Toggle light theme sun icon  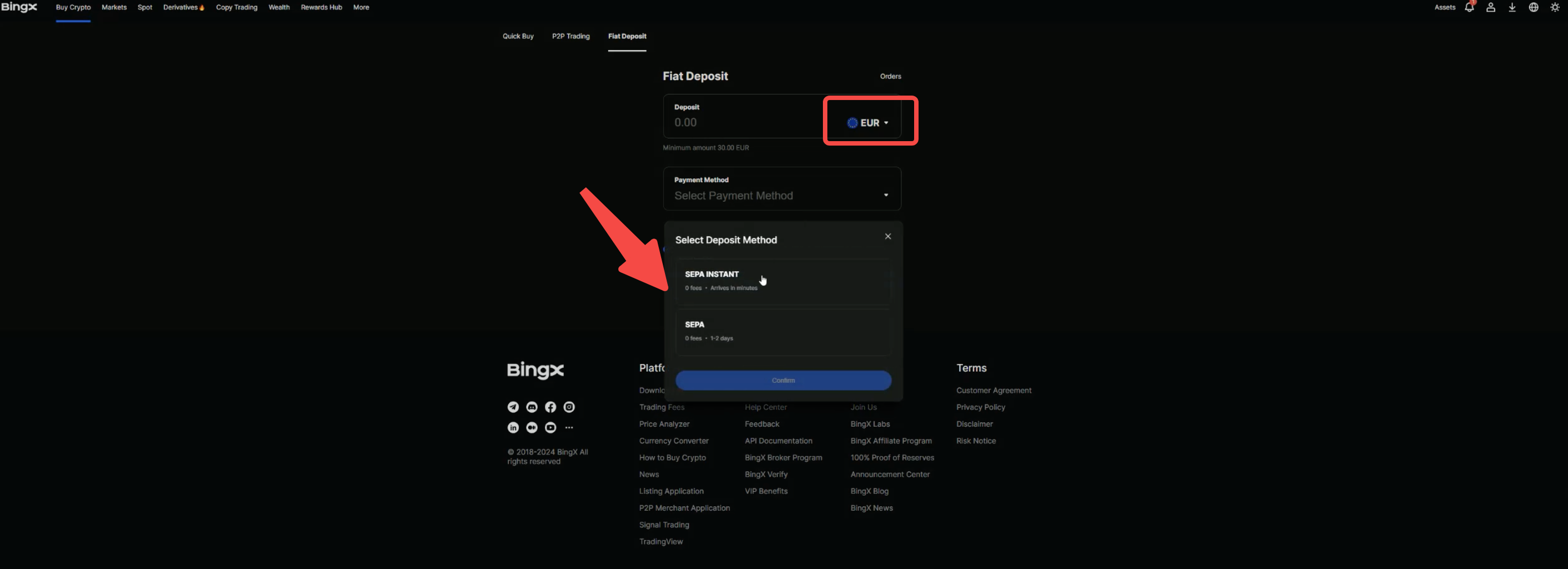(x=1555, y=7)
